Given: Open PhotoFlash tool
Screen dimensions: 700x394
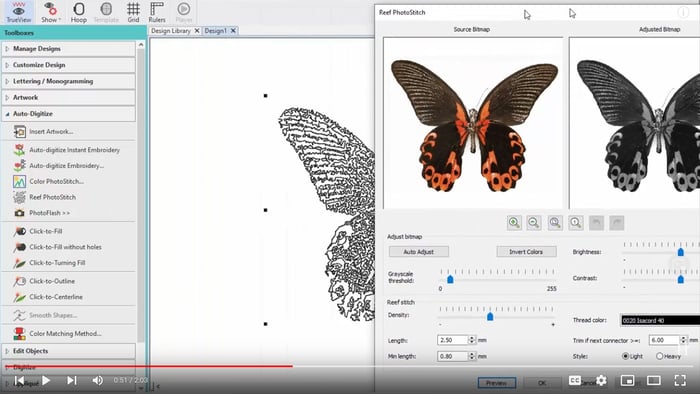Looking at the screenshot, I should click(x=42, y=213).
